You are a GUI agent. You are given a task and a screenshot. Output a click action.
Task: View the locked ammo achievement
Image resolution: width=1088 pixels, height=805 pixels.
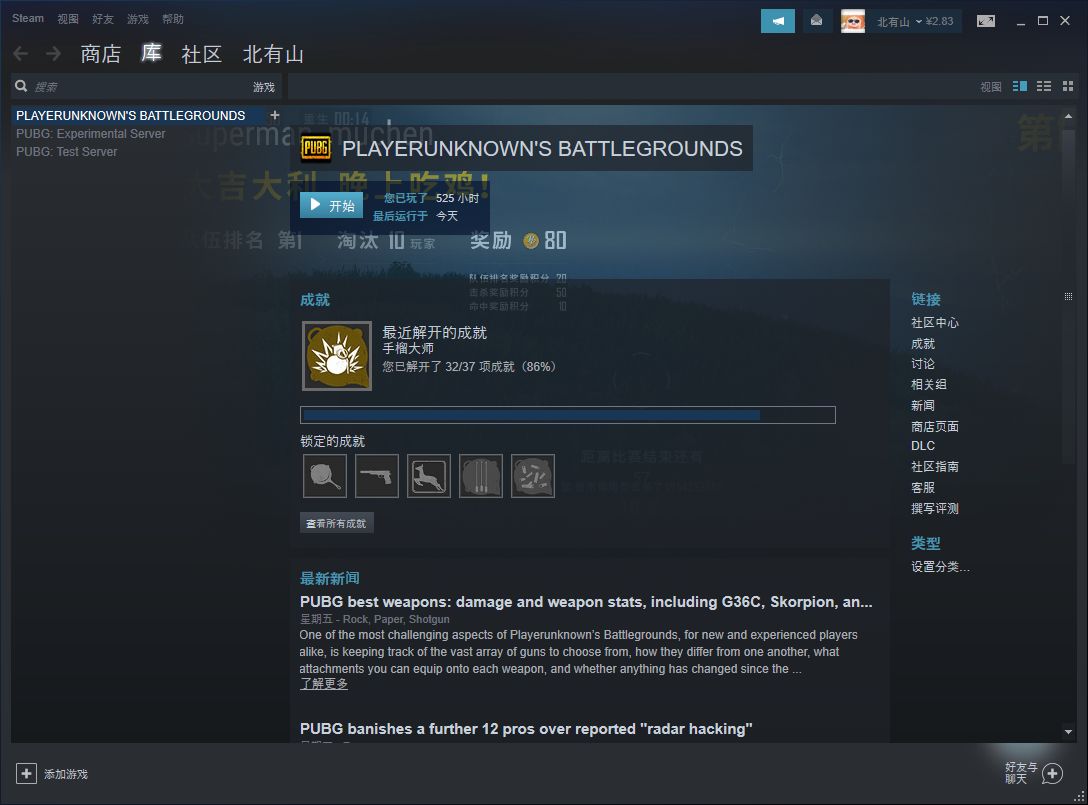533,476
